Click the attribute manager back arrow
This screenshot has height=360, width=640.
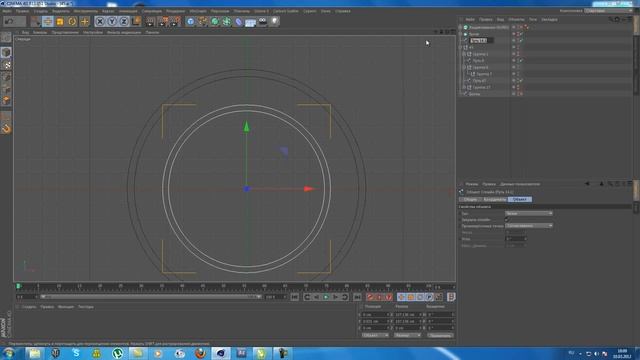pos(587,184)
